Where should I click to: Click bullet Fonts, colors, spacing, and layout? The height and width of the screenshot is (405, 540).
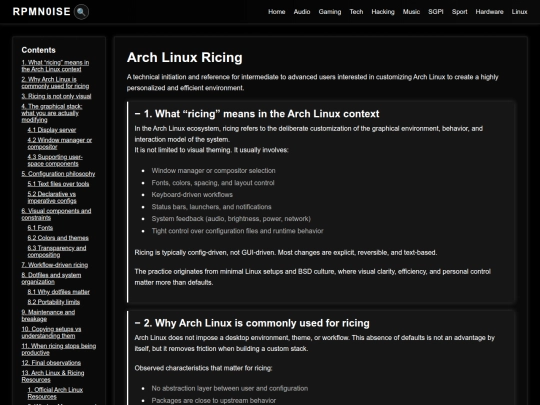point(213,183)
